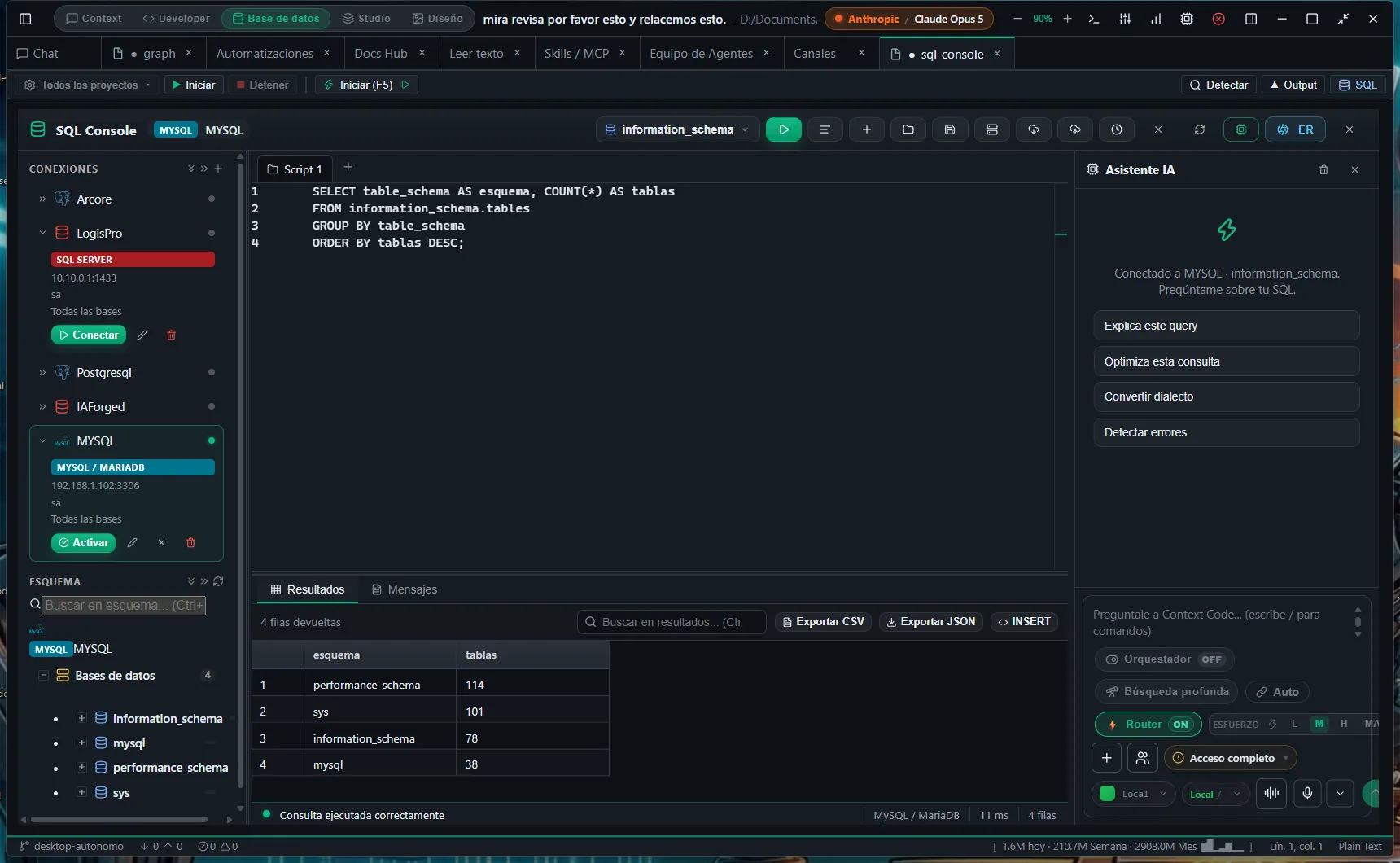Collapse the LogisPro connection
The width and height of the screenshot is (1400, 863).
click(42, 233)
